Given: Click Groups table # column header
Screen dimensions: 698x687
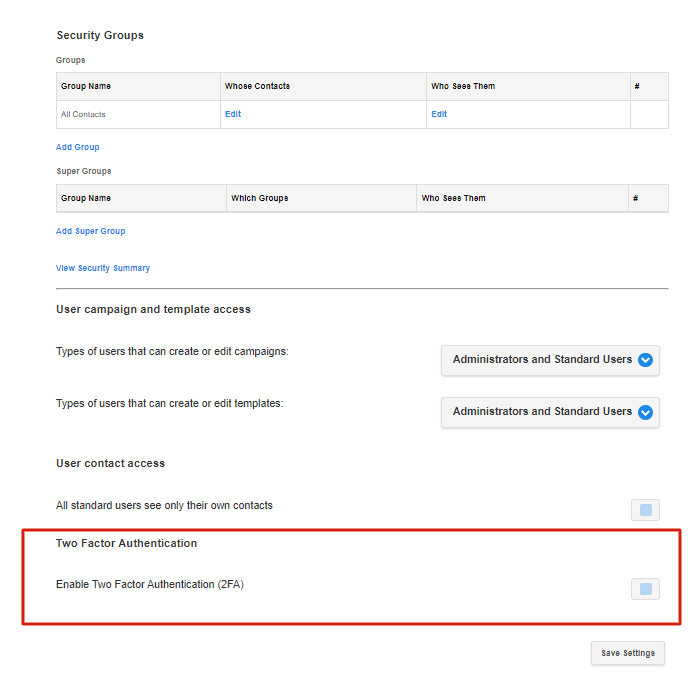Looking at the screenshot, I should pyautogui.click(x=649, y=86).
